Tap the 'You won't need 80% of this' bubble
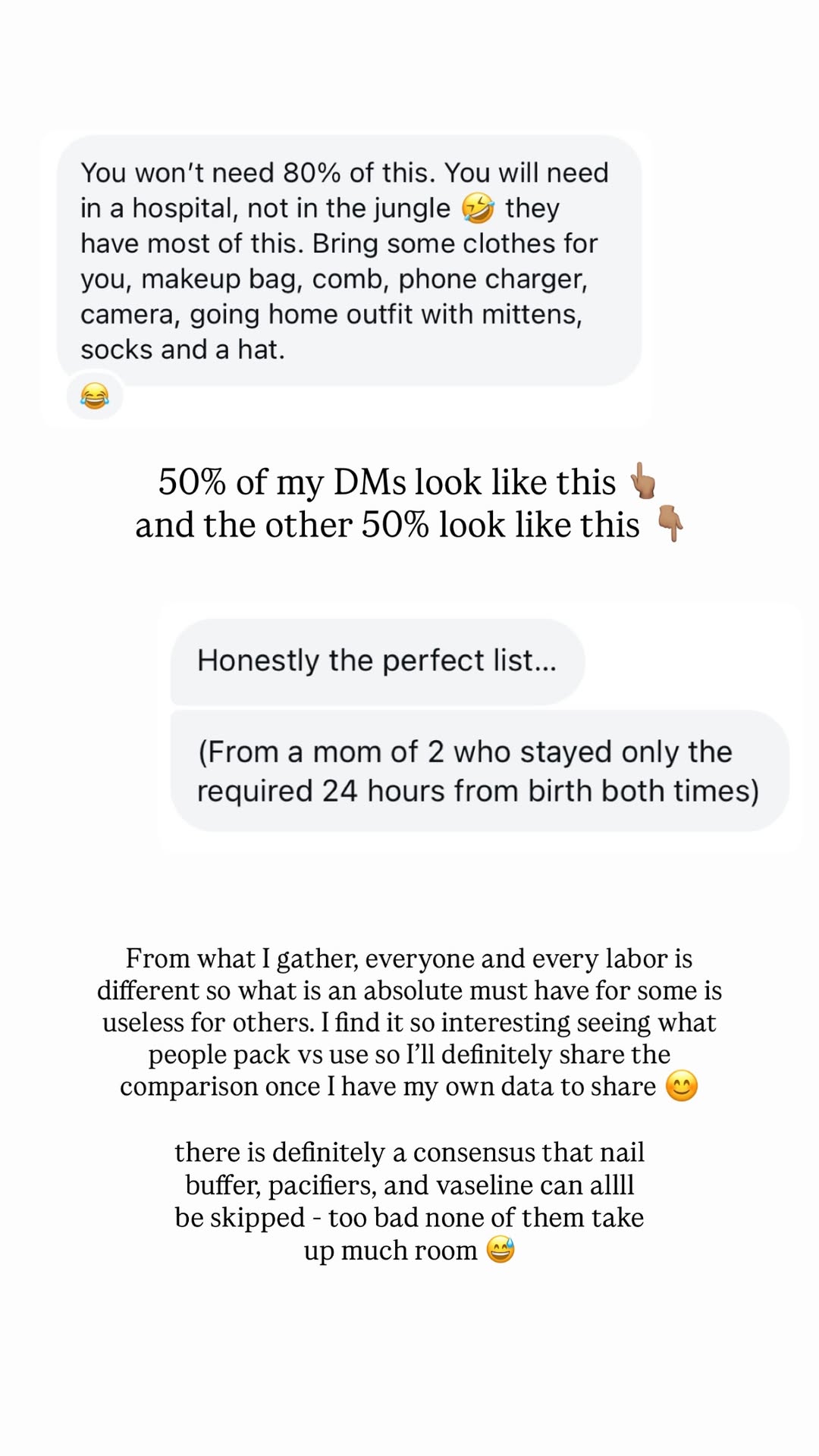819x1456 pixels. 350,260
